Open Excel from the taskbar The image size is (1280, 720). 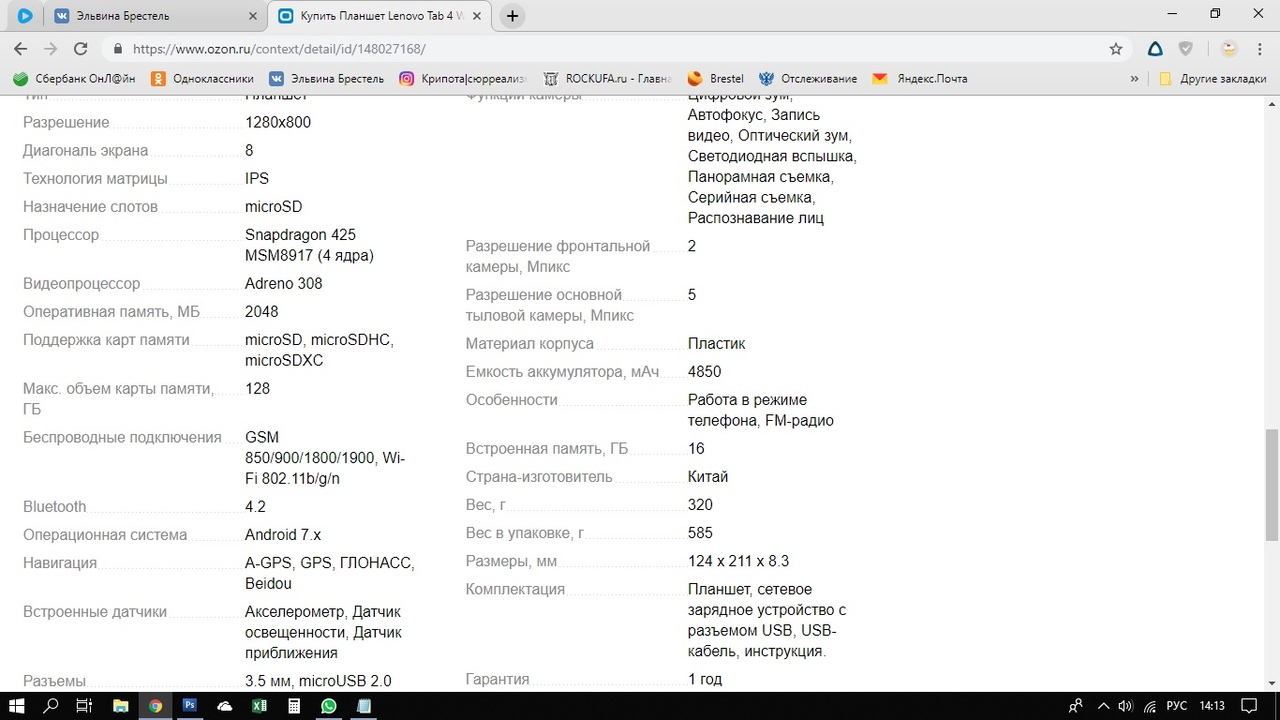pos(259,706)
